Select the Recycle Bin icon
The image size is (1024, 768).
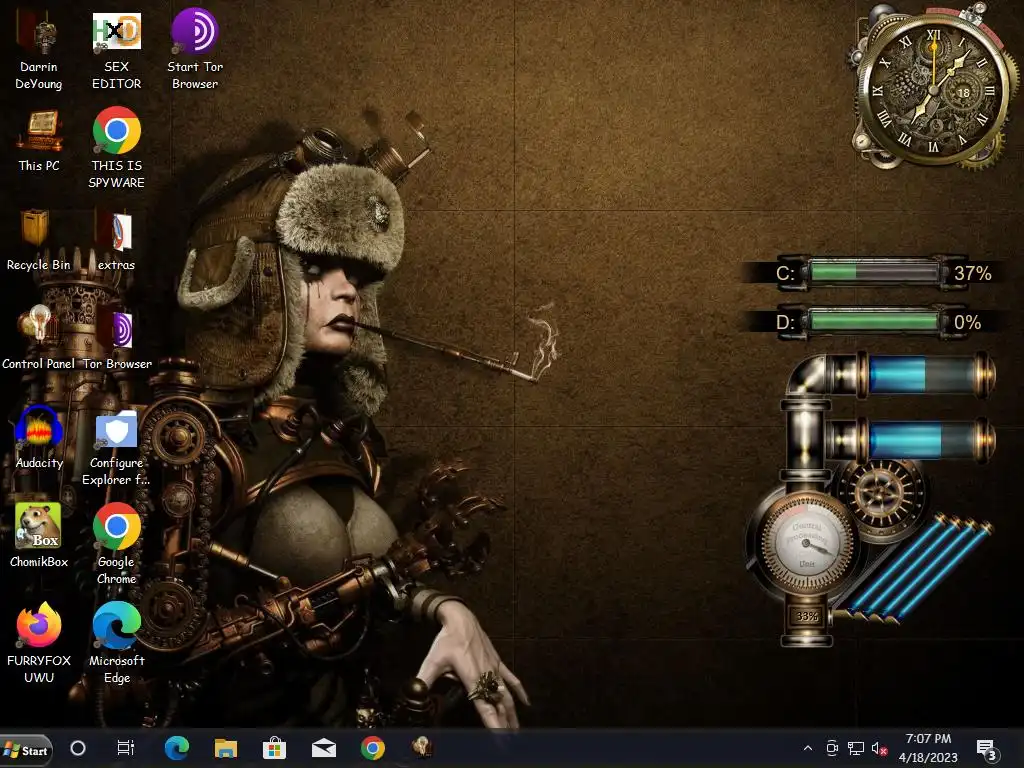pyautogui.click(x=38, y=240)
